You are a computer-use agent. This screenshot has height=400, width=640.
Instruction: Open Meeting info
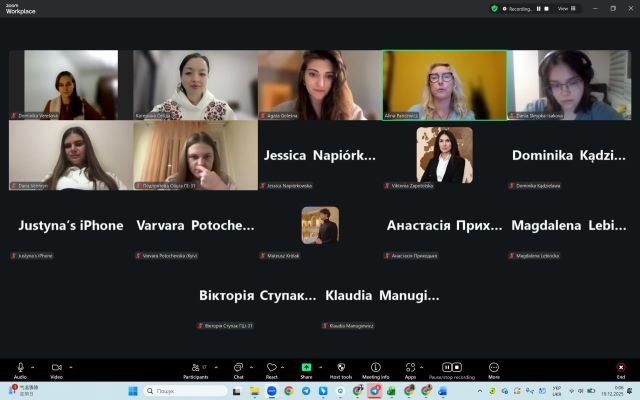click(x=376, y=367)
